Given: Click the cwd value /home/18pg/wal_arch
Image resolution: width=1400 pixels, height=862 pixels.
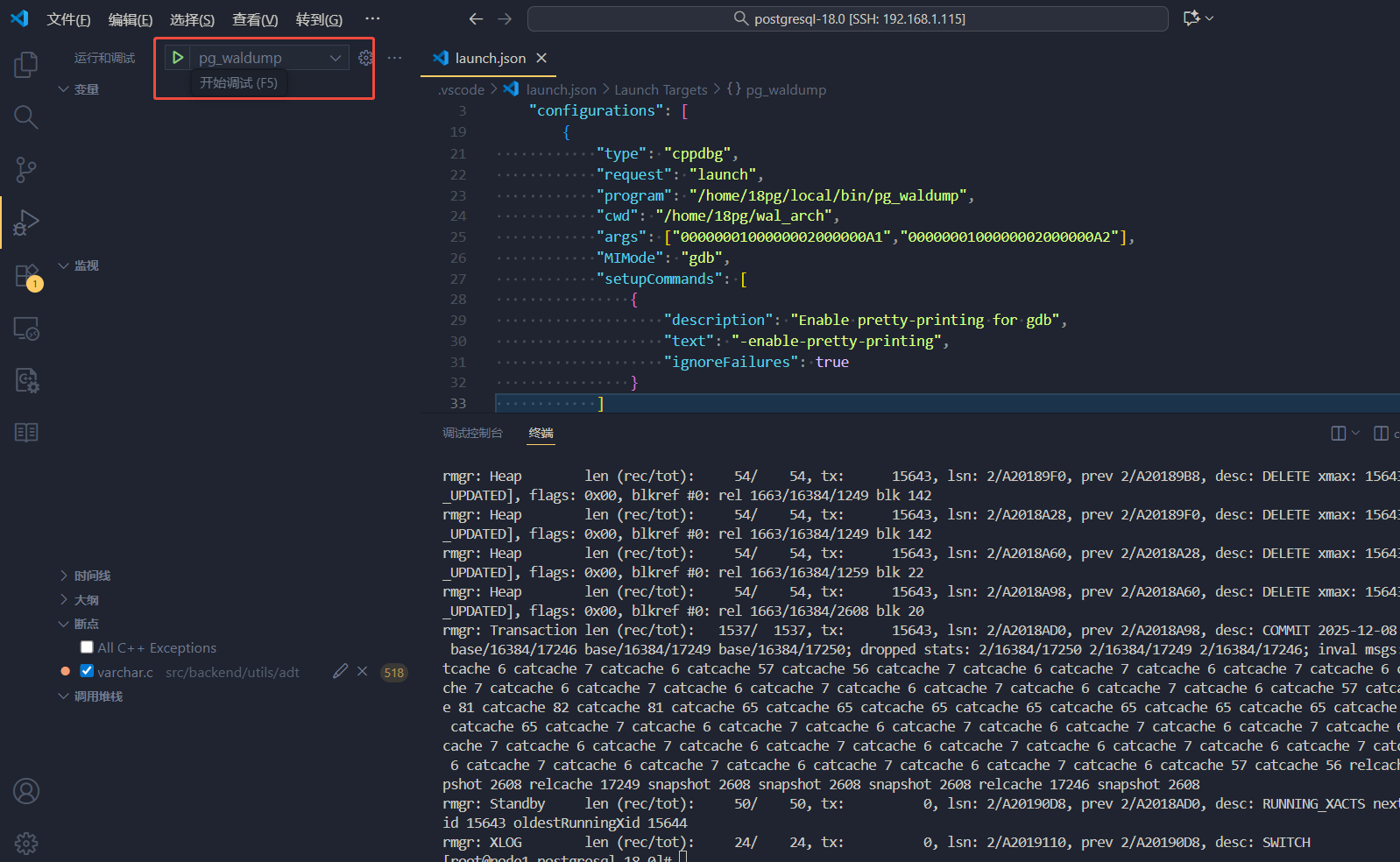Looking at the screenshot, I should pos(744,215).
